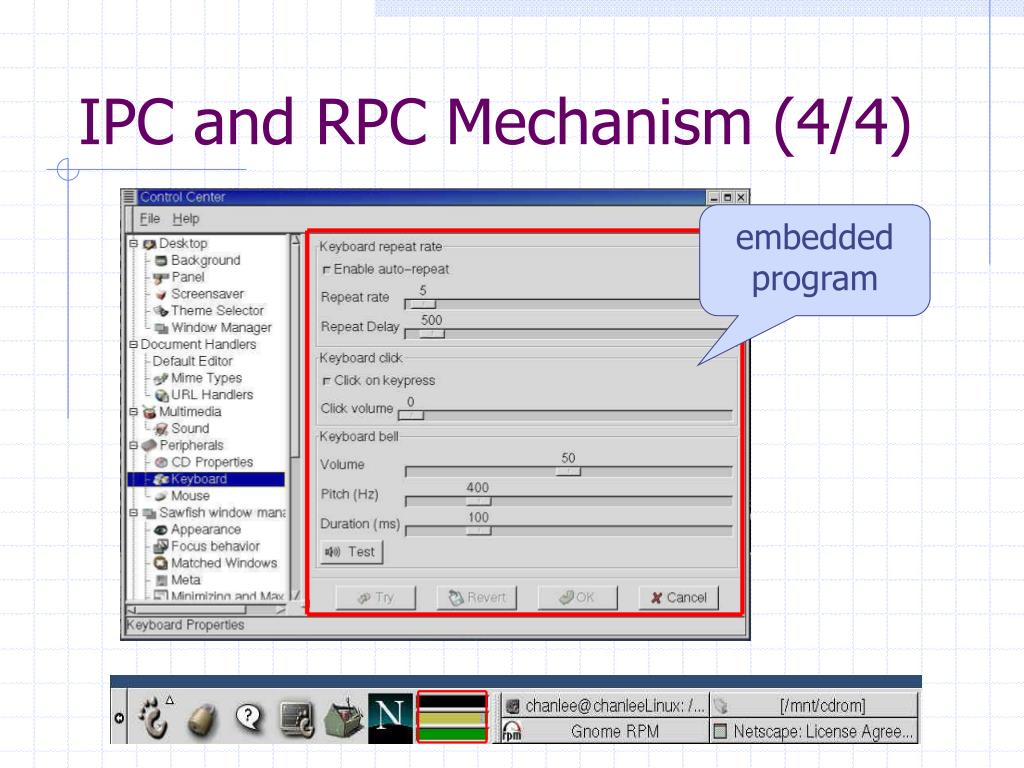Viewport: 1024px width, 768px height.
Task: Select the Default Editor tree item
Action: (x=192, y=361)
